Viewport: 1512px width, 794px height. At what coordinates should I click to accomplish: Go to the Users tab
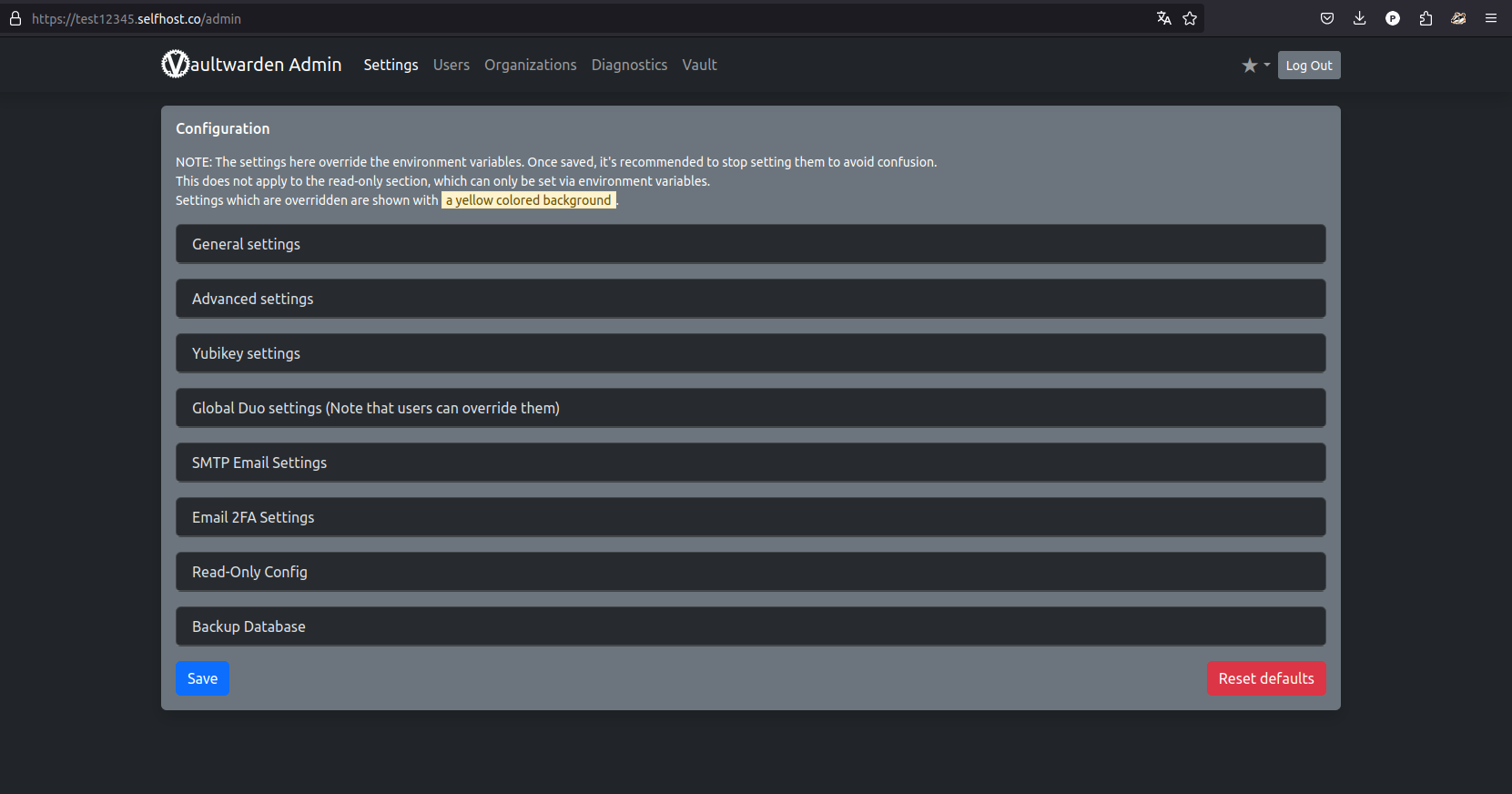pyautogui.click(x=451, y=65)
